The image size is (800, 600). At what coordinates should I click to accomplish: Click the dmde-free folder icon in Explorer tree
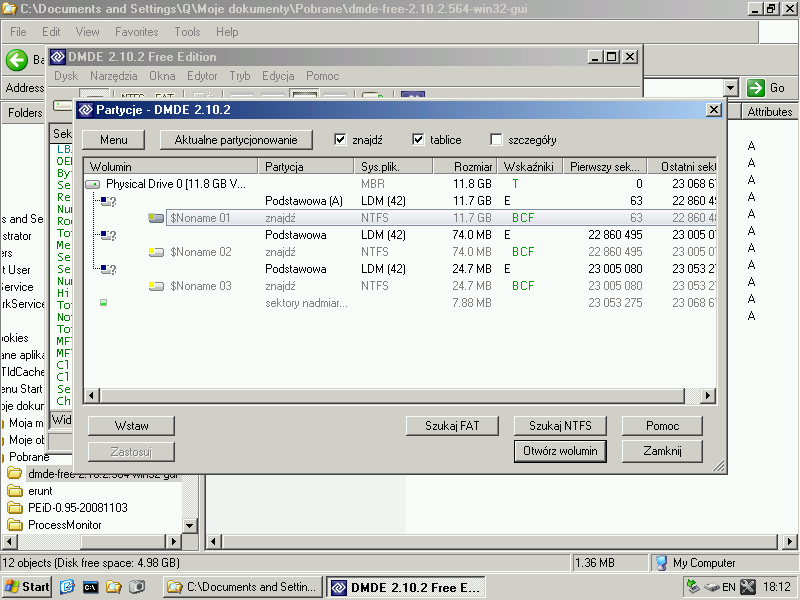(x=15, y=474)
